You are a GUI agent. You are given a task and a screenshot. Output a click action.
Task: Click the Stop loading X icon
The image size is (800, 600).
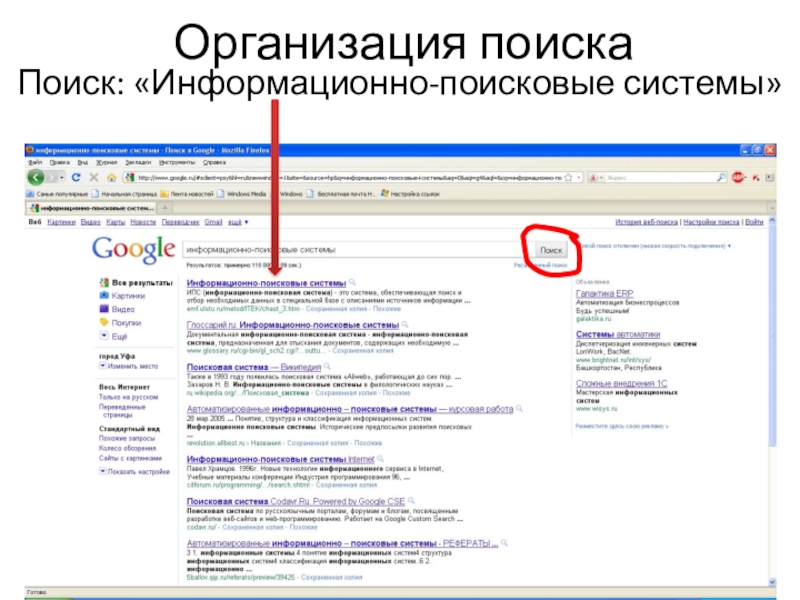pyautogui.click(x=94, y=178)
